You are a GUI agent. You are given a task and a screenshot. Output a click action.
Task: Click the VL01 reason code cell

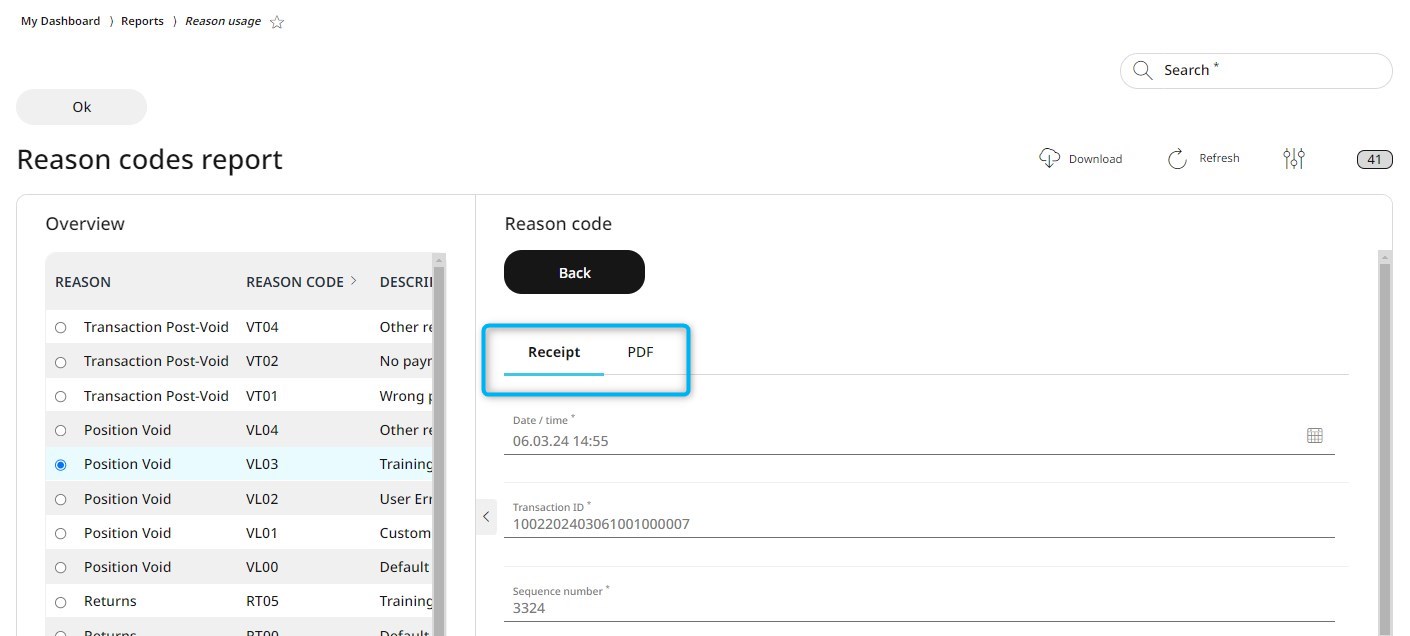point(262,533)
